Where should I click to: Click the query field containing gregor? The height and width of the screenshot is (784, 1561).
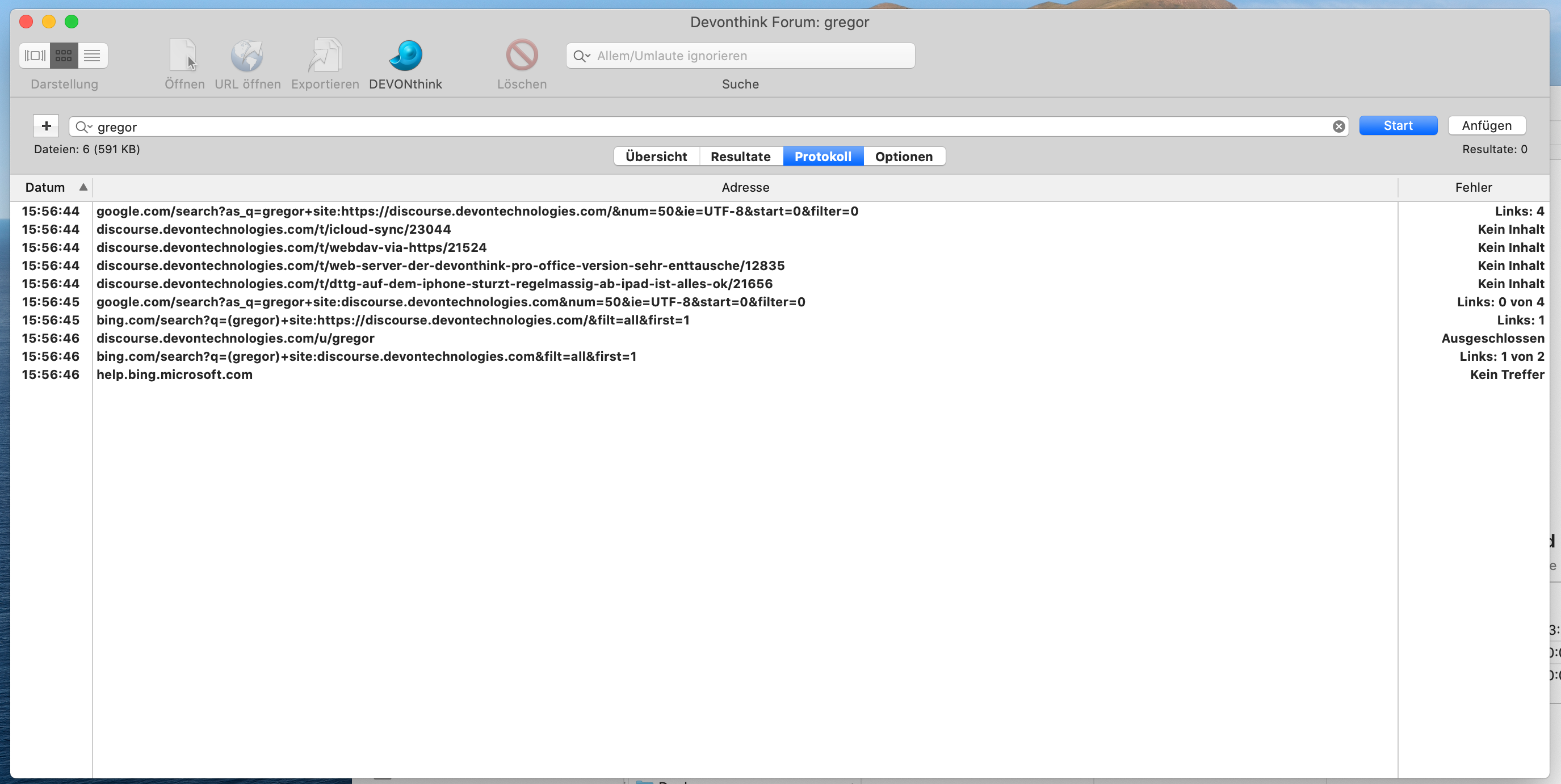(x=709, y=127)
